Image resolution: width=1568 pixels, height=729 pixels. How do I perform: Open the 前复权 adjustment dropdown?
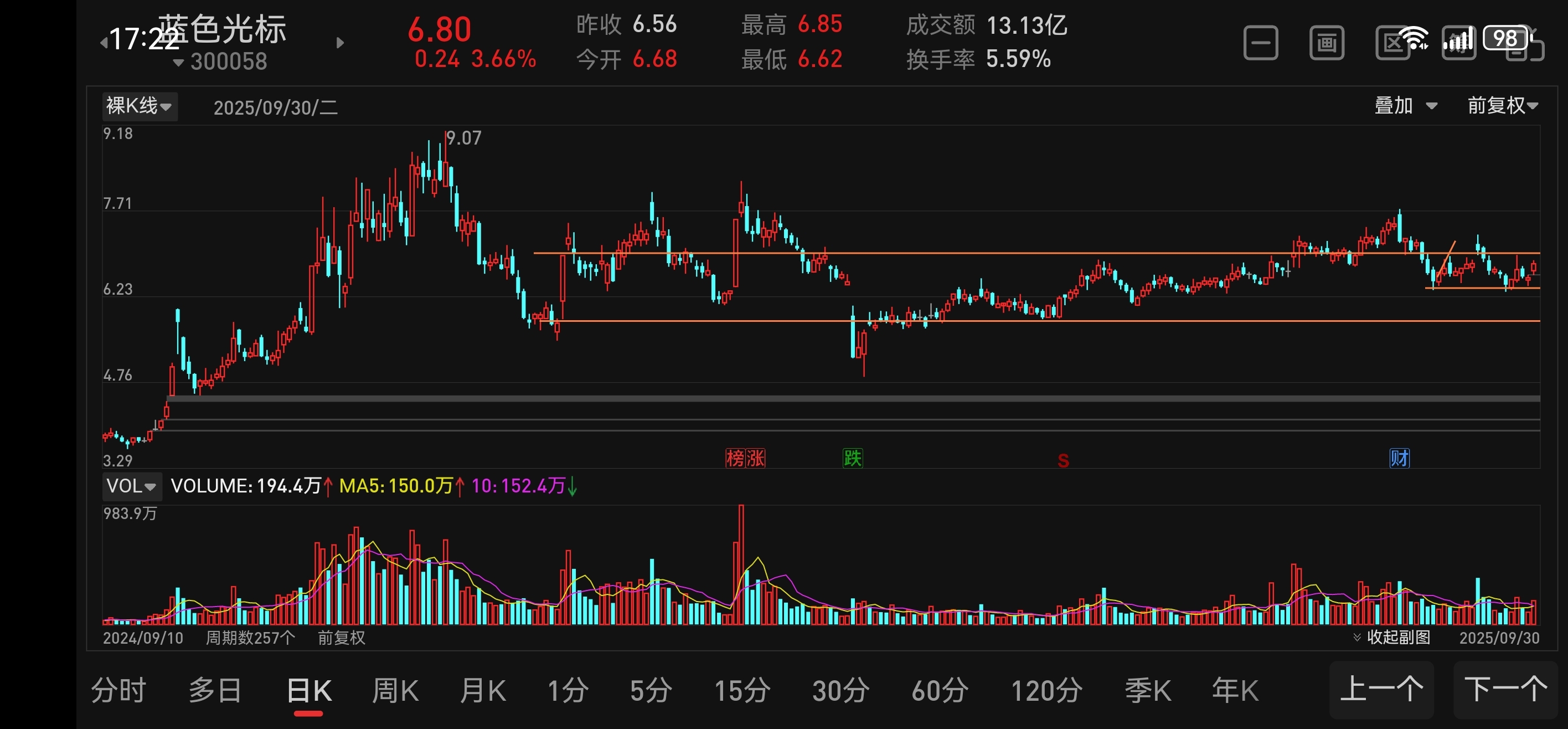pos(1502,106)
